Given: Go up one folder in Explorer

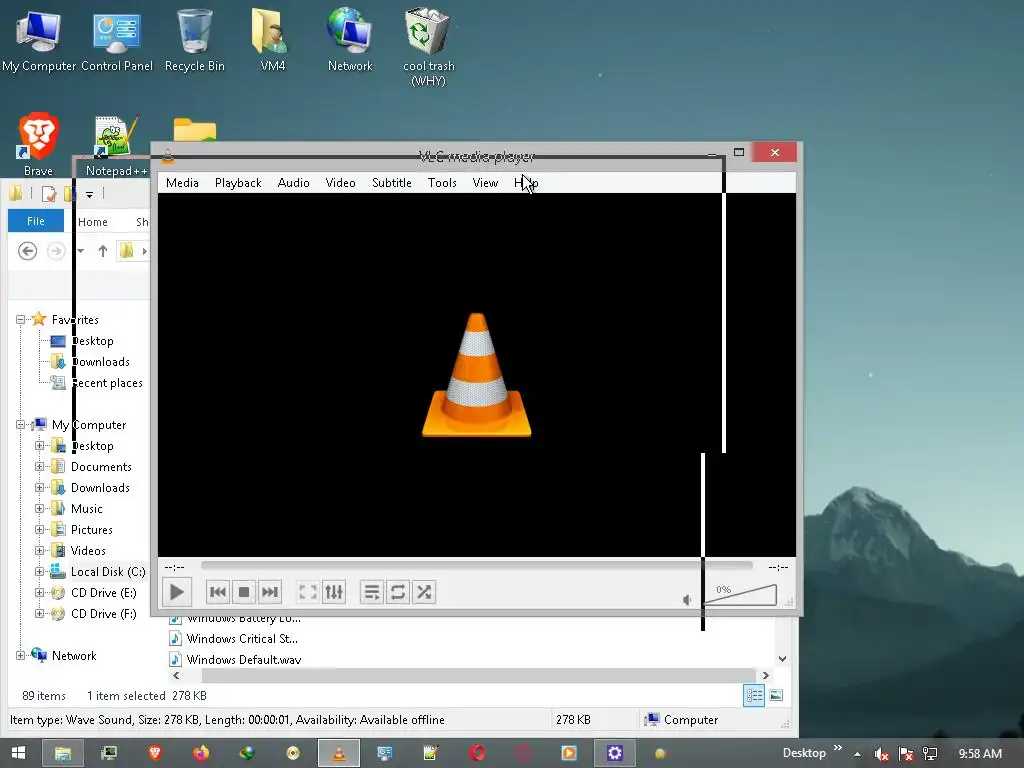Looking at the screenshot, I should point(103,251).
